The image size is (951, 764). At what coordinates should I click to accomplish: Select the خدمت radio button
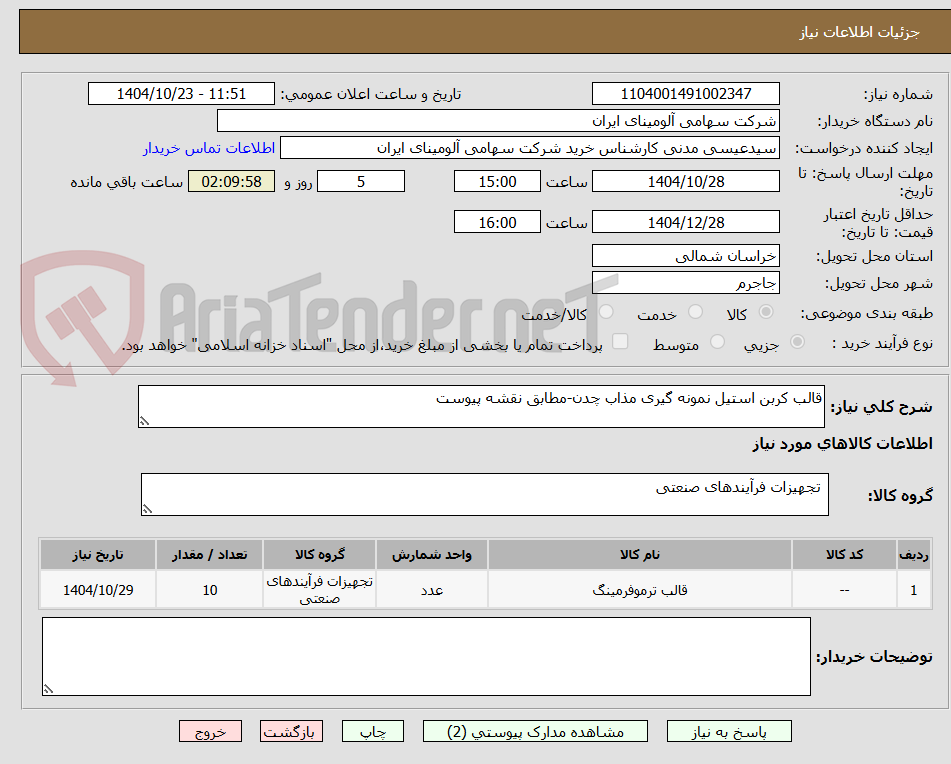point(695,312)
